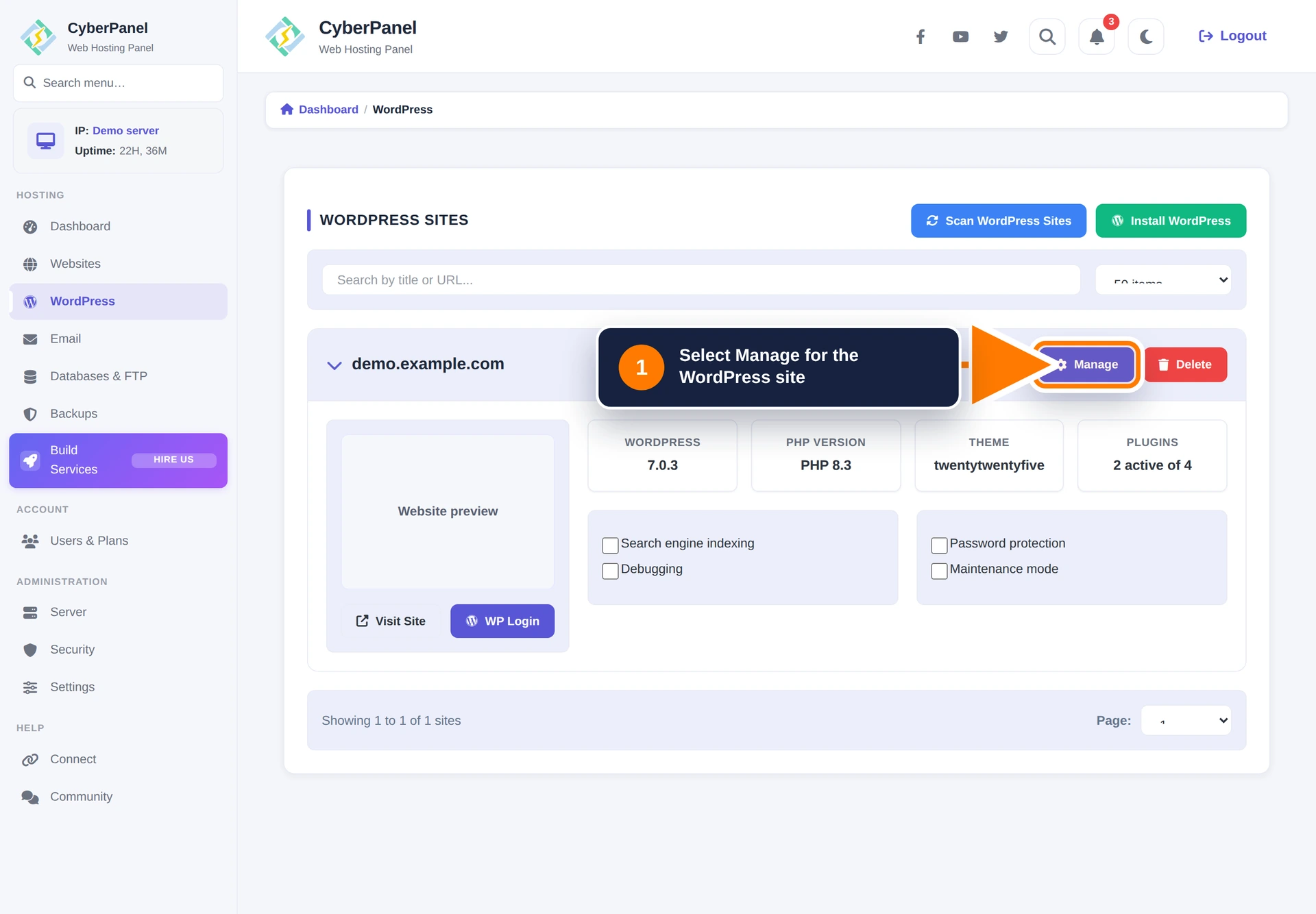Open Security menu item
Viewport: 1316px width, 914px height.
(x=118, y=650)
